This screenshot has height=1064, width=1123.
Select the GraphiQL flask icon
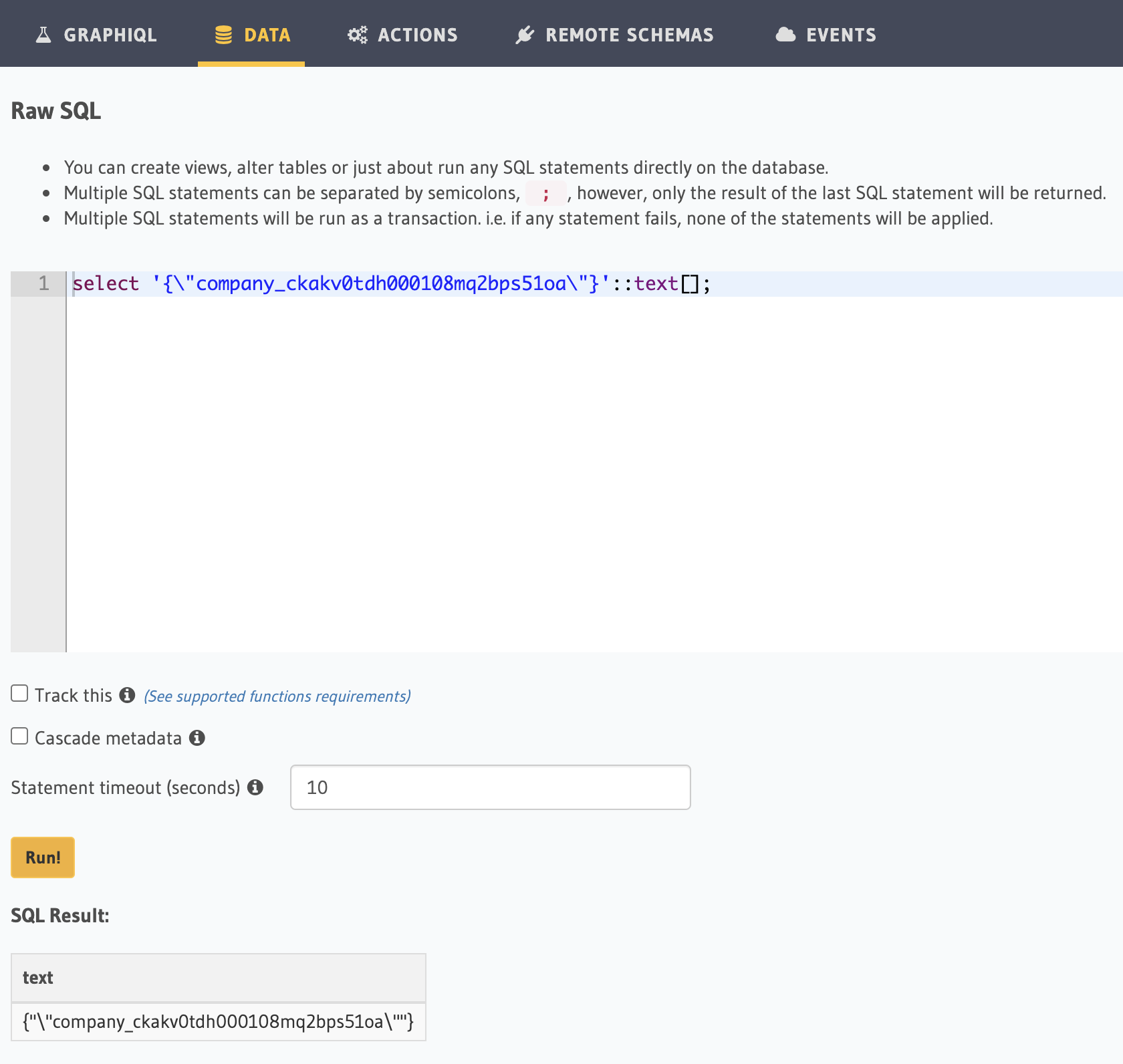tap(43, 33)
